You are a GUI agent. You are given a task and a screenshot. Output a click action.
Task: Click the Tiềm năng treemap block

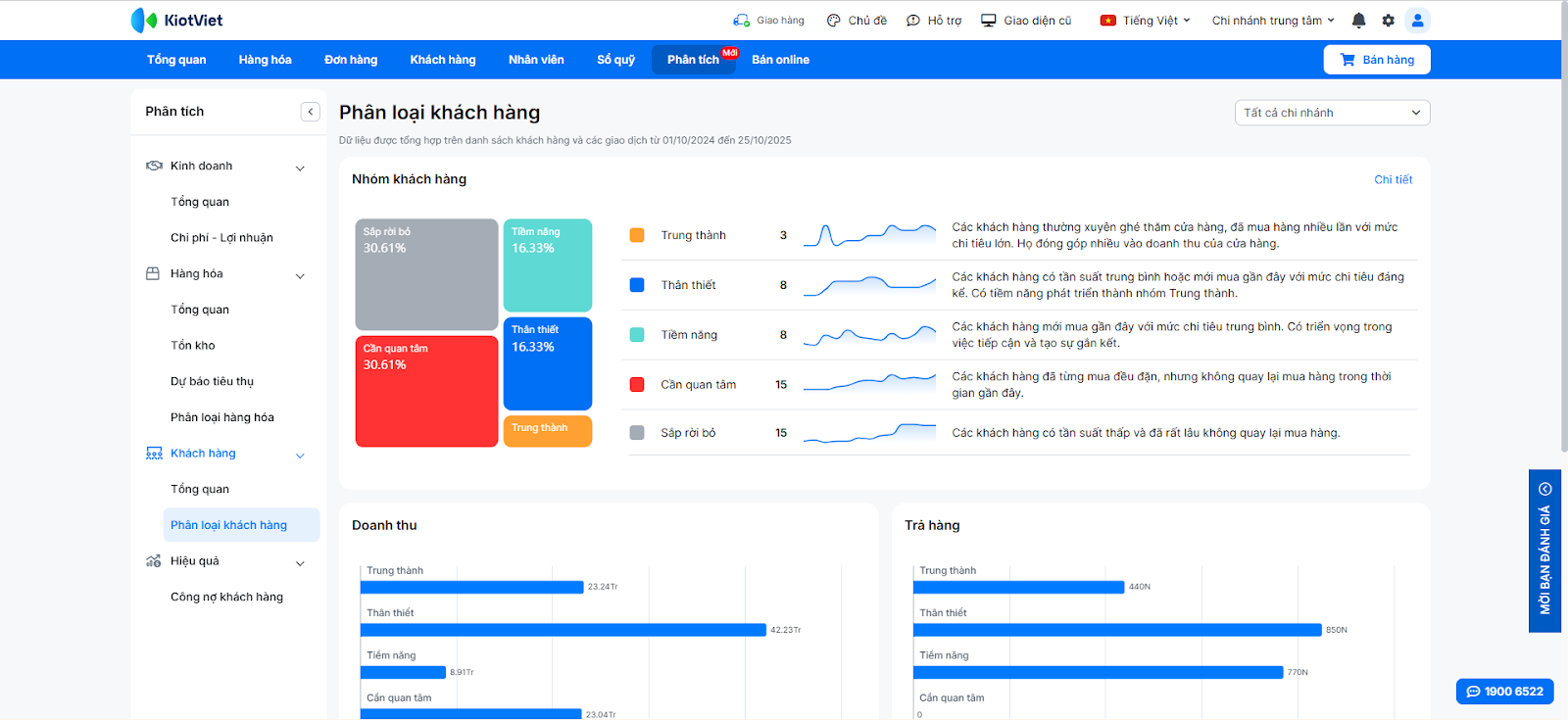pyautogui.click(x=548, y=265)
